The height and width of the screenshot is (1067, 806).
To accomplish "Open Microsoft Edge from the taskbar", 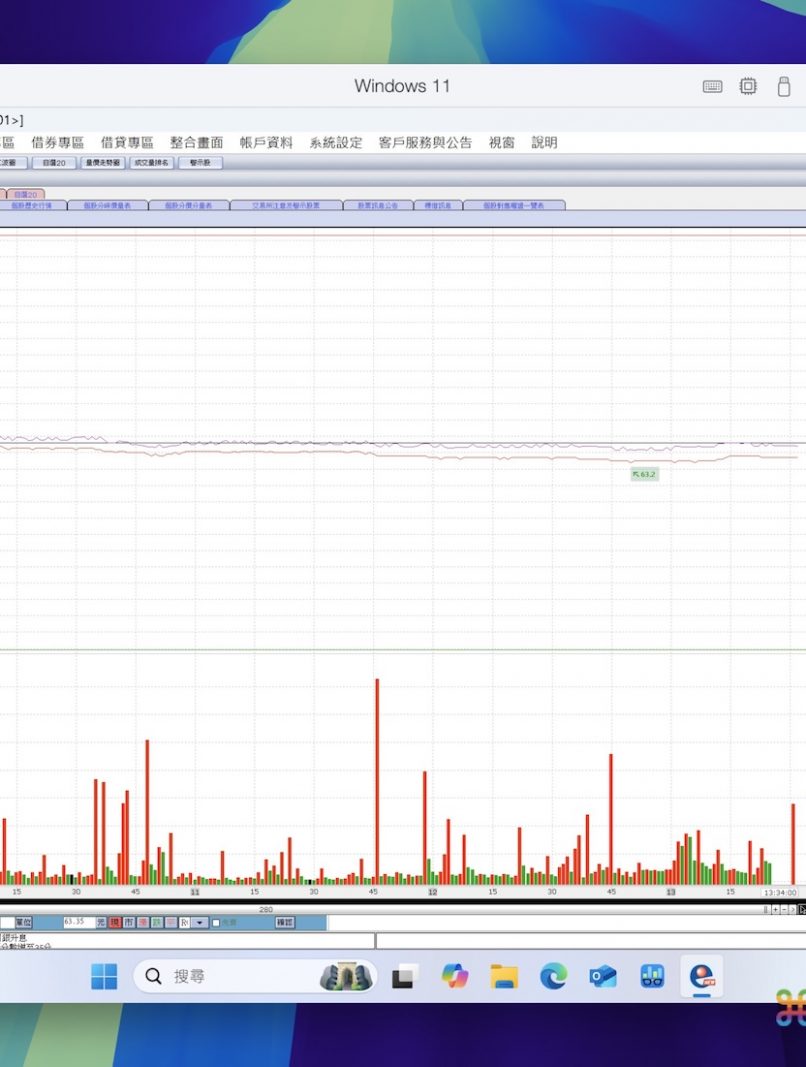I will [x=553, y=976].
